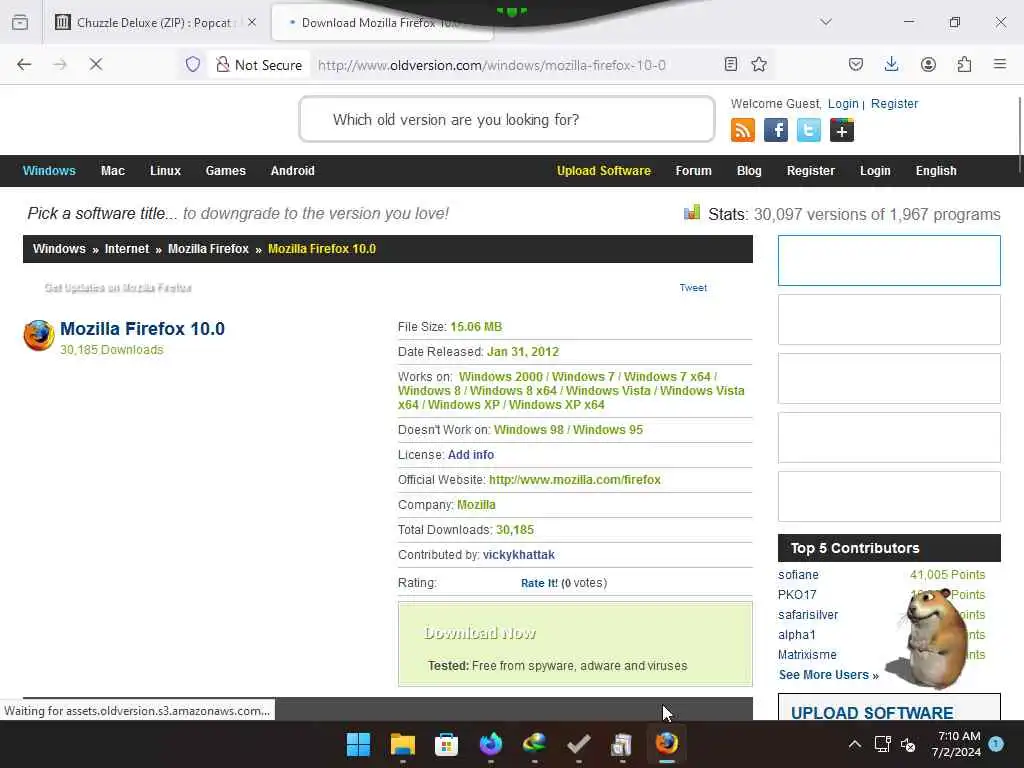This screenshot has height=768, width=1024.
Task: Click the Mozilla Firefox breadcrumb link
Action: [x=208, y=249]
